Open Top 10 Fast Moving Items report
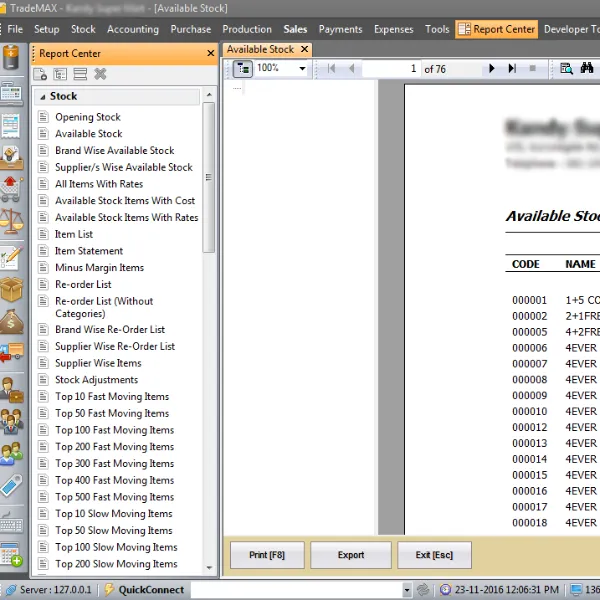600x600 pixels. [112, 396]
